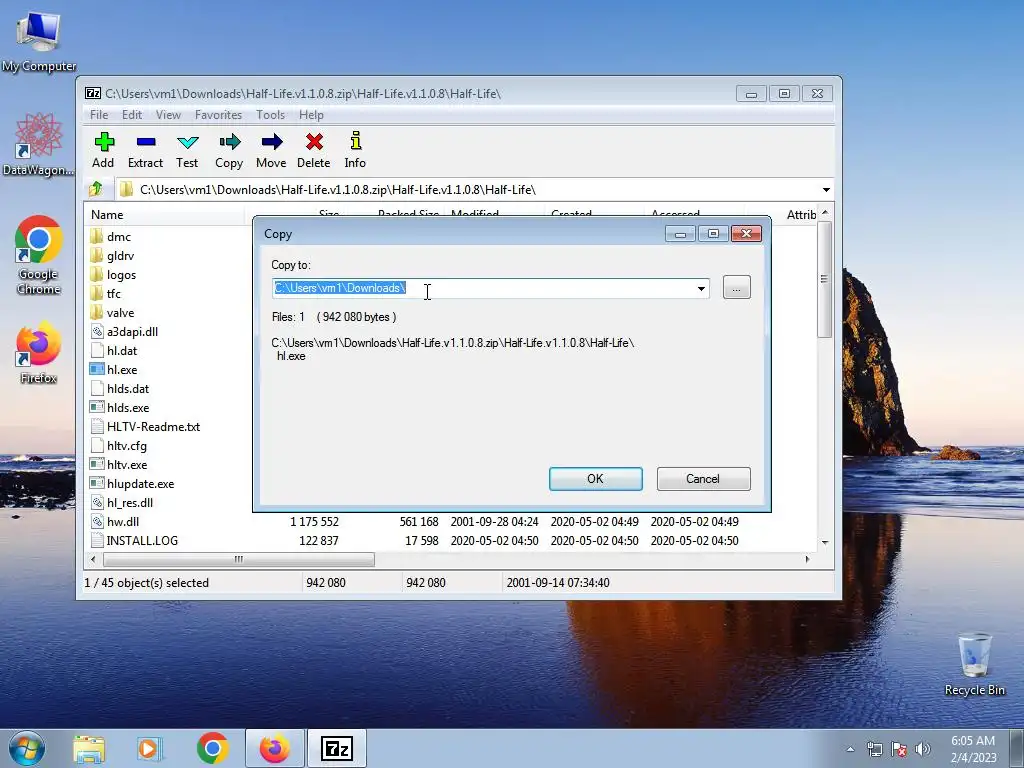Viewport: 1024px width, 768px height.
Task: Open the File menu
Action: [99, 114]
